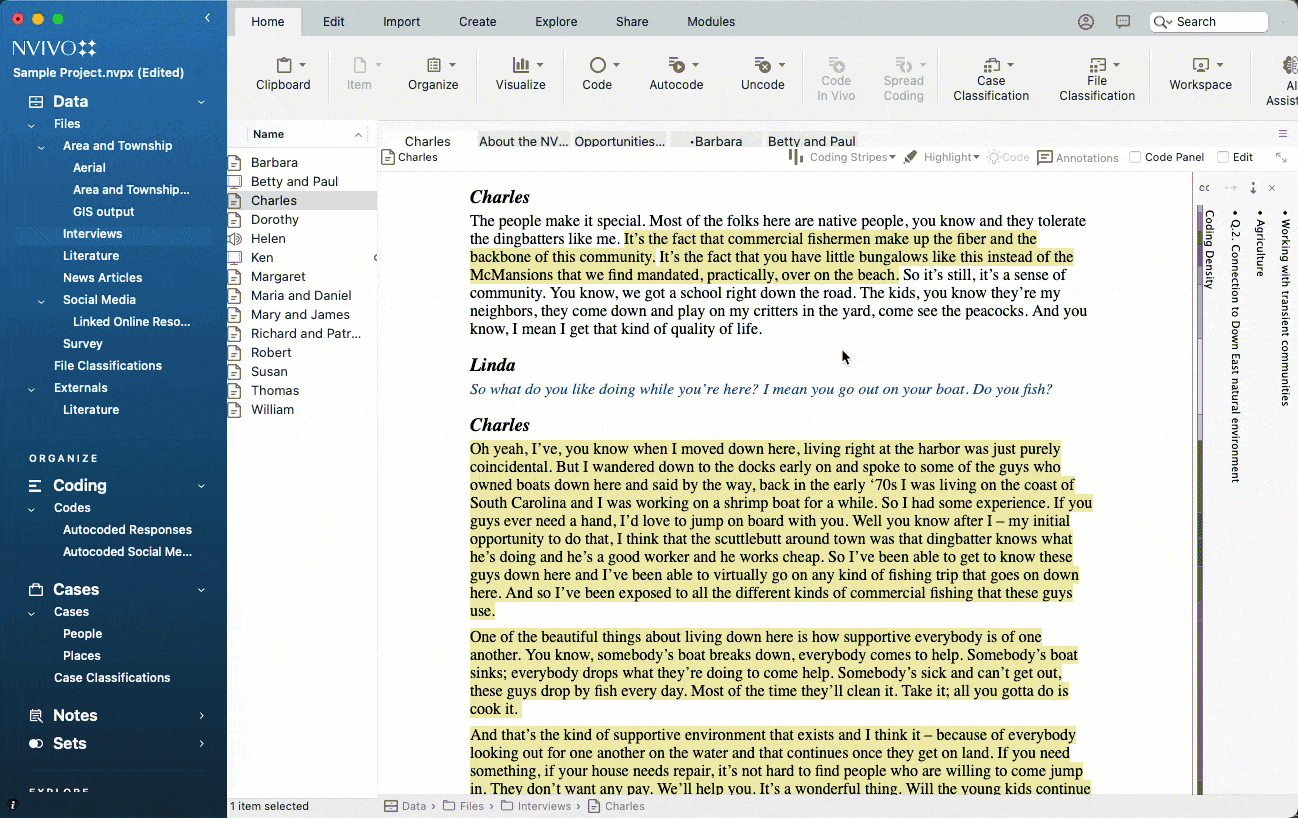Switch to the Betty and Paul document tab

812,141
